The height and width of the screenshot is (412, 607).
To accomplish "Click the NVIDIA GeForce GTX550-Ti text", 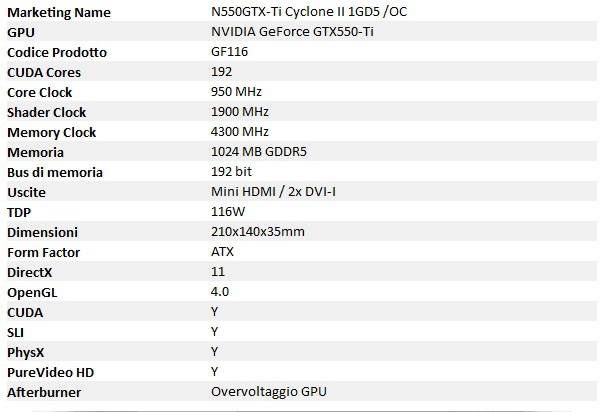I will [x=292, y=31].
